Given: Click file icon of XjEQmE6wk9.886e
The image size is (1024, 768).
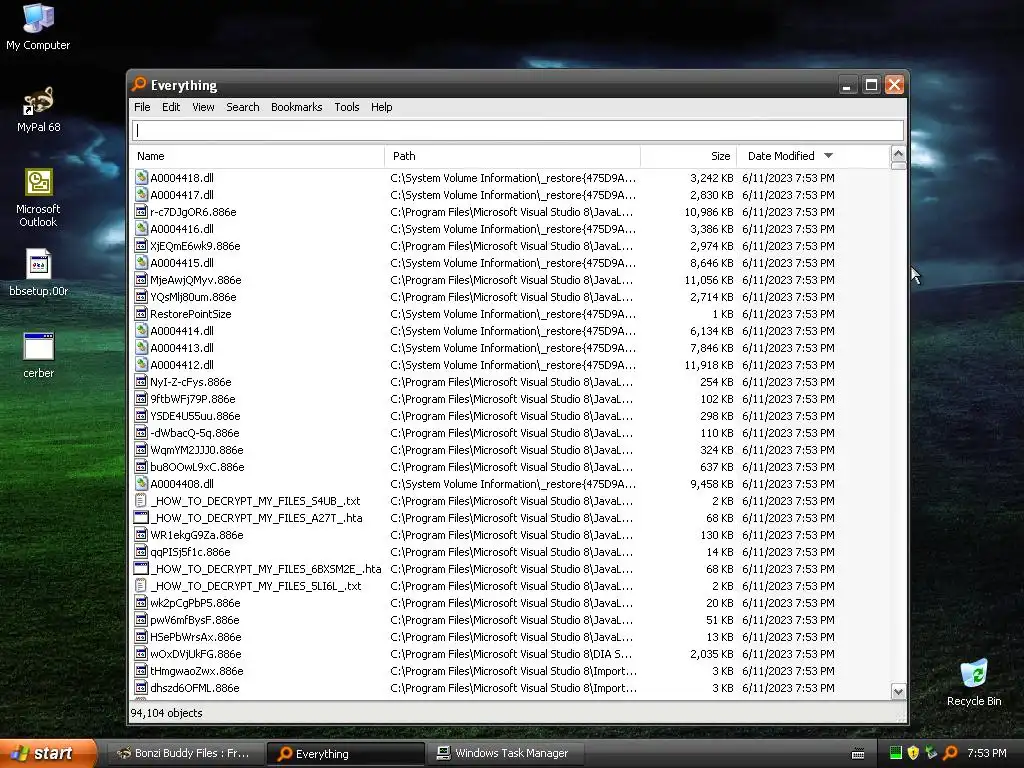Looking at the screenshot, I should tap(141, 246).
